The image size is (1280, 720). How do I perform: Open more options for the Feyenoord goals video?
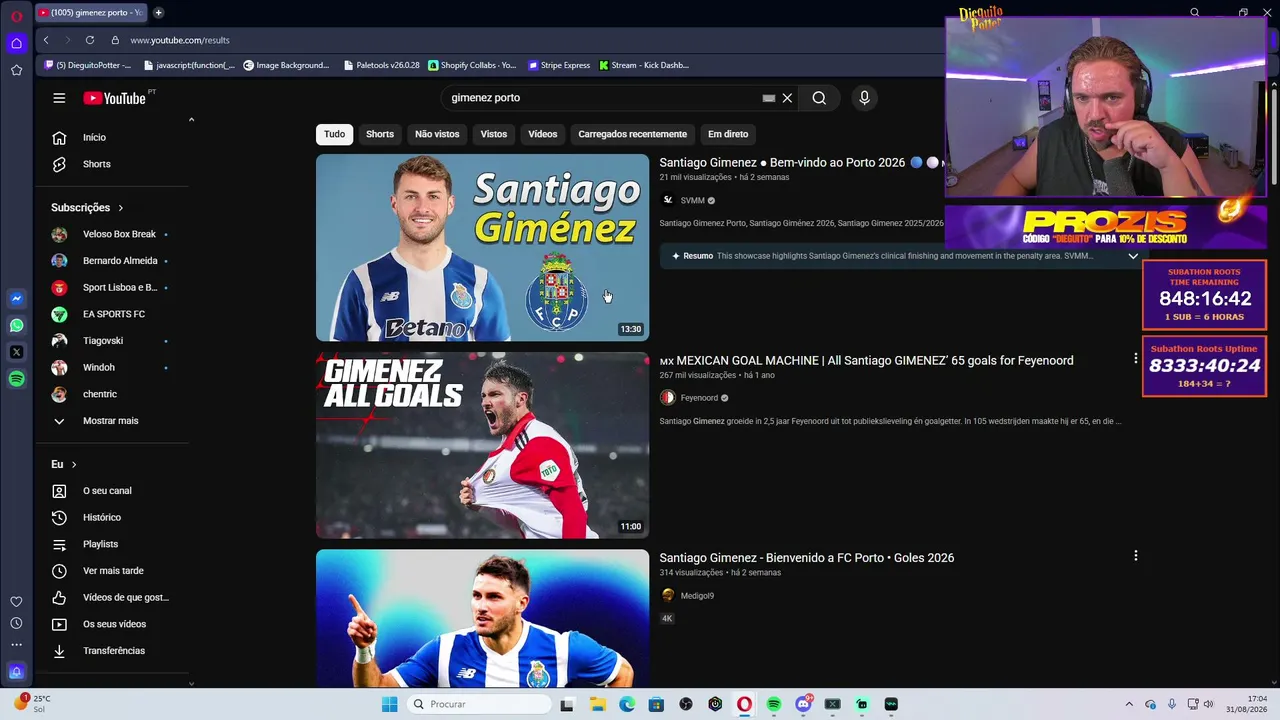point(1135,358)
